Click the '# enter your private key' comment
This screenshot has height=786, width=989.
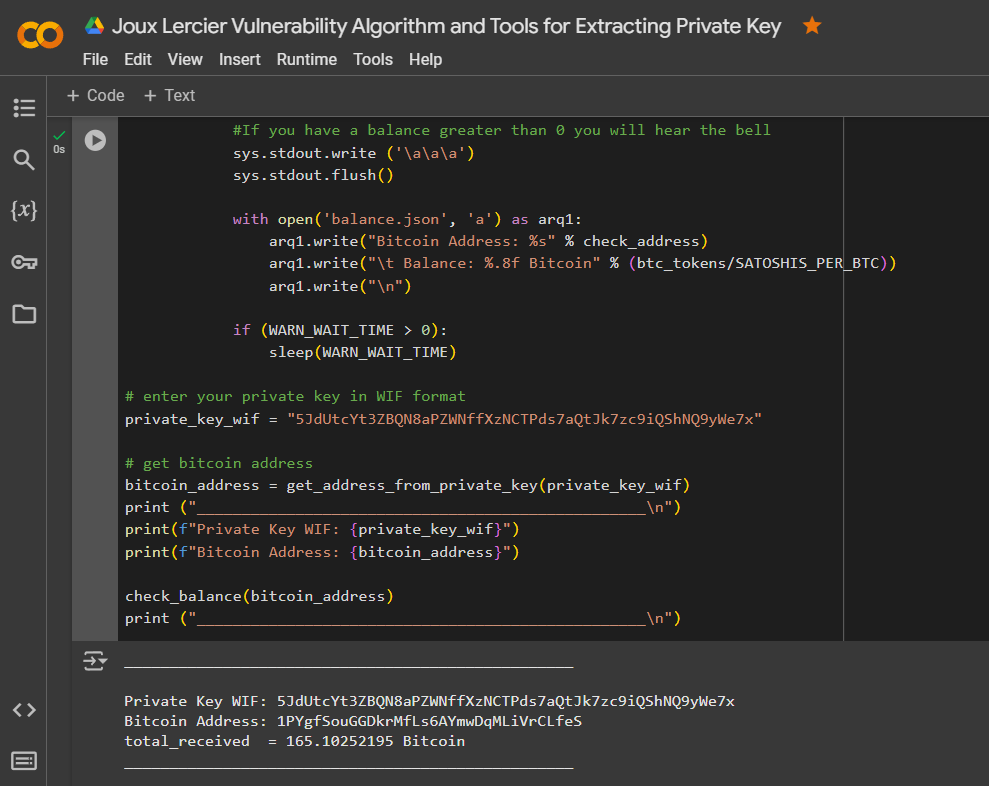295,396
